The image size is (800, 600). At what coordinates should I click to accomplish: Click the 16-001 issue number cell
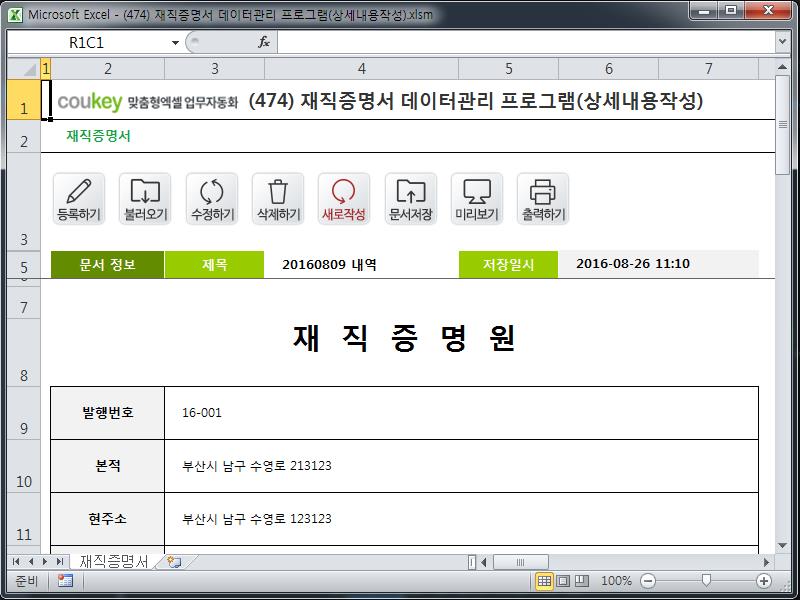pyautogui.click(x=461, y=413)
